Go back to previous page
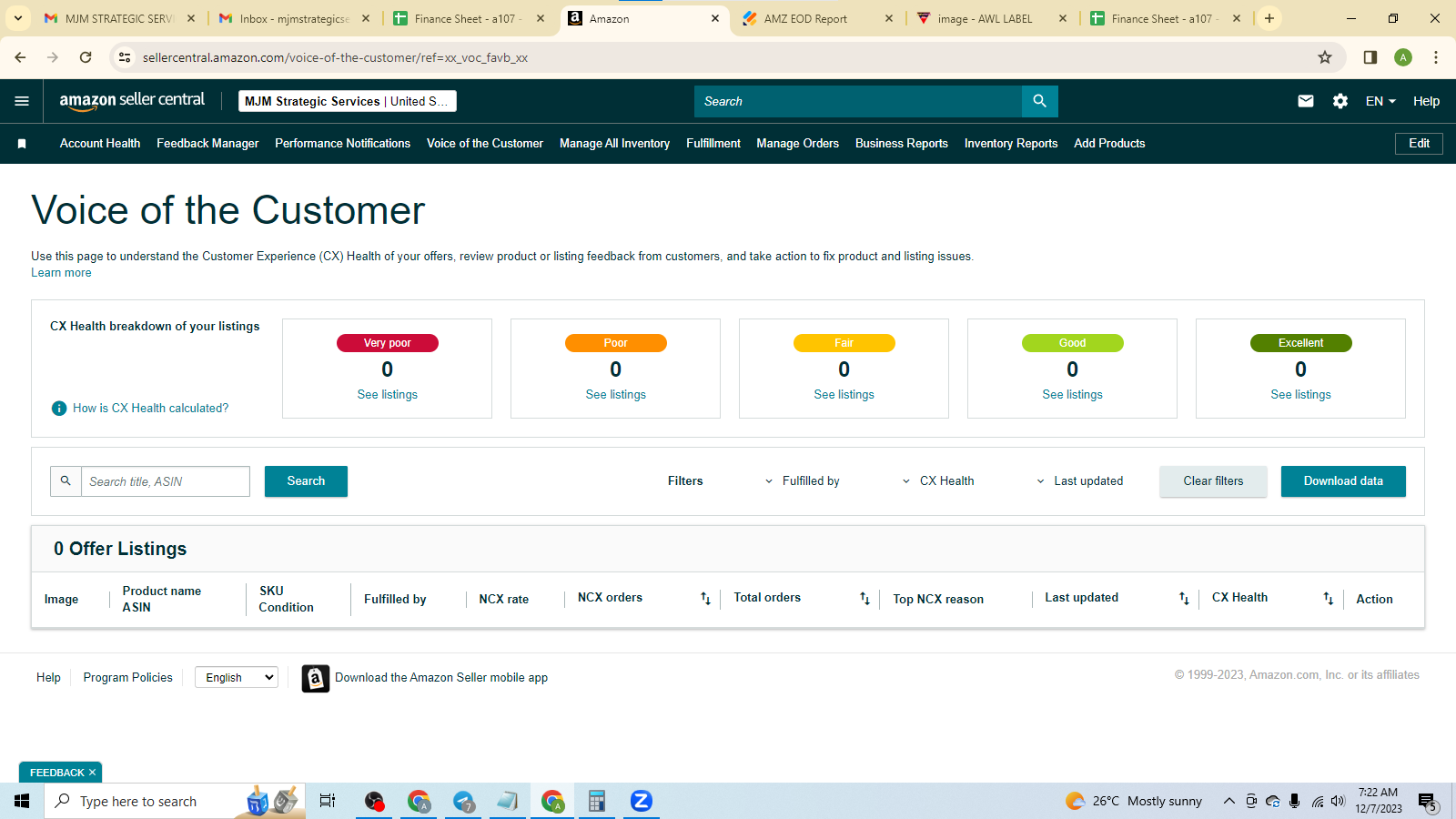1456x819 pixels. pos(20,57)
